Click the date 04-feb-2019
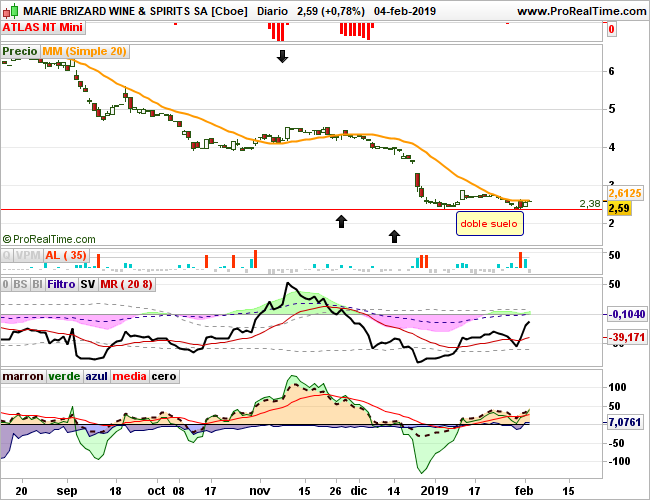650x500 pixels. 405,11
